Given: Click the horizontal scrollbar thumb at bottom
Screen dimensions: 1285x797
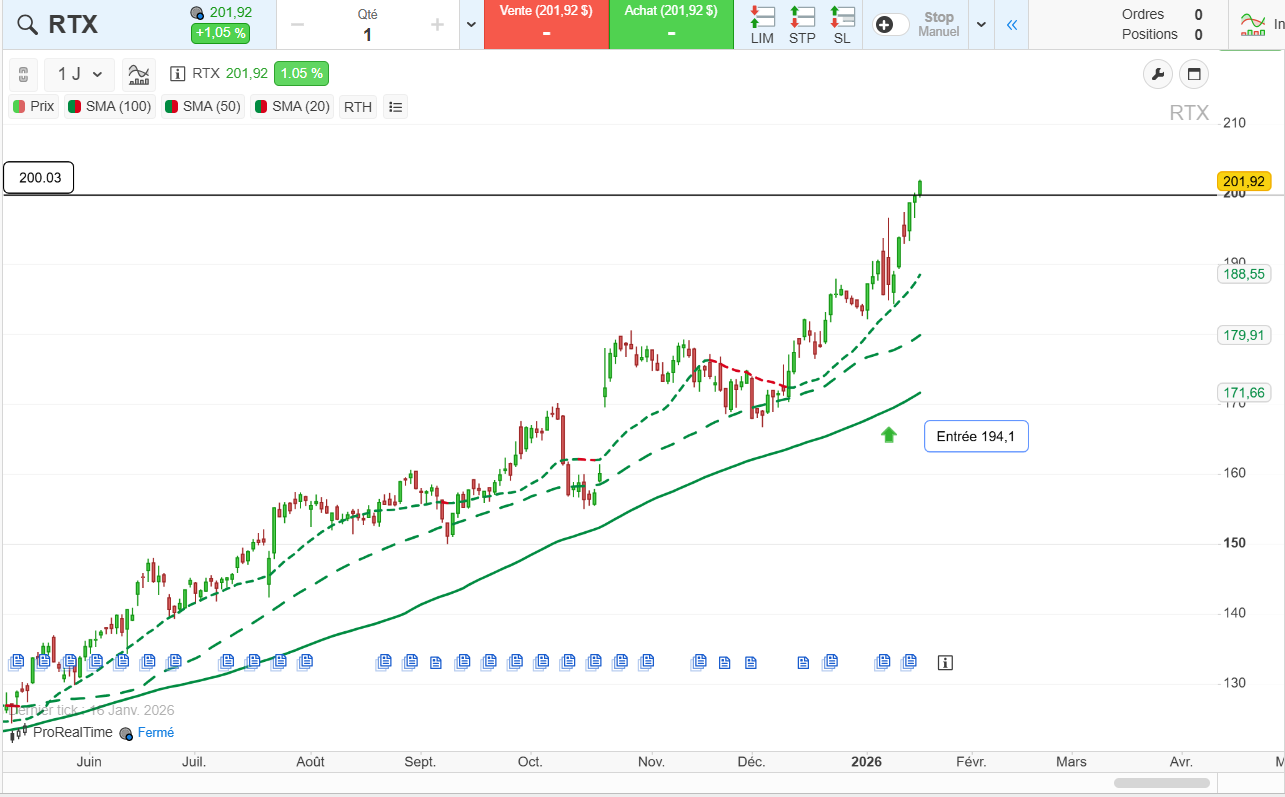Looking at the screenshot, I should pyautogui.click(x=1162, y=782).
